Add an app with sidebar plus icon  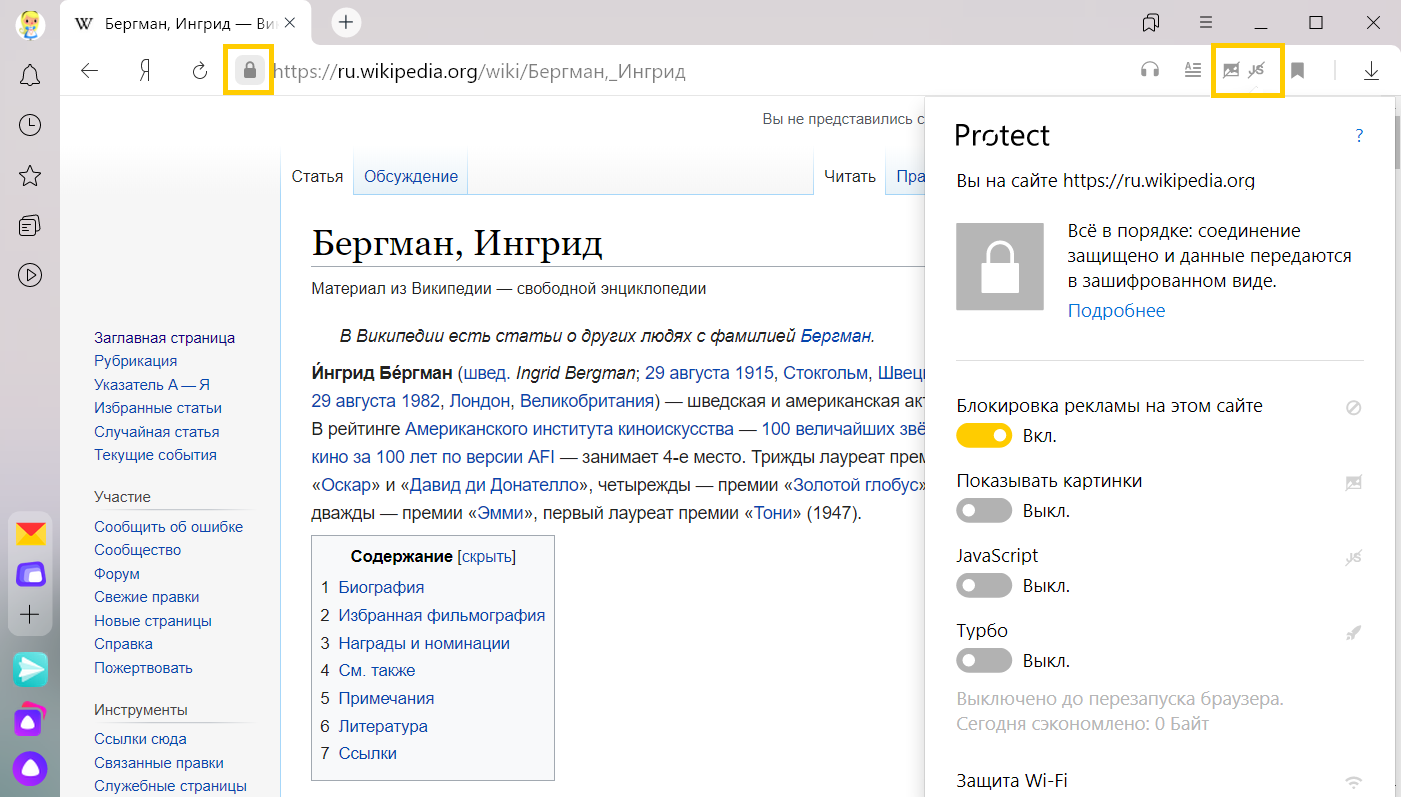coord(30,614)
